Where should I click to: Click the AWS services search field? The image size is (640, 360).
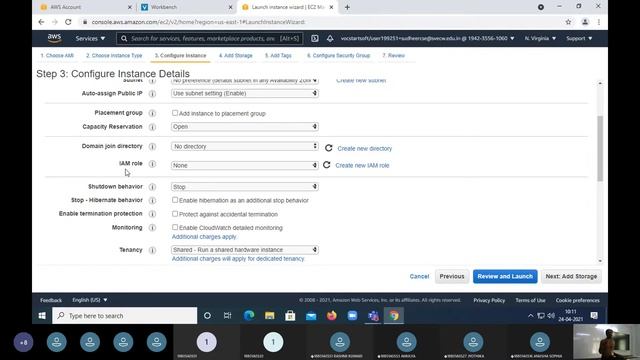point(209,38)
